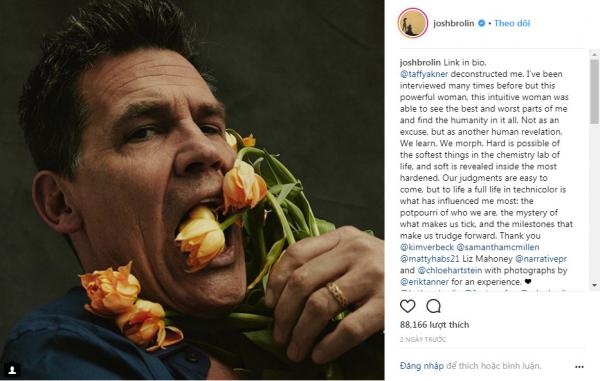600x381 pixels.
Task: Click caption scrollbar down arrow
Action: pos(594,285)
